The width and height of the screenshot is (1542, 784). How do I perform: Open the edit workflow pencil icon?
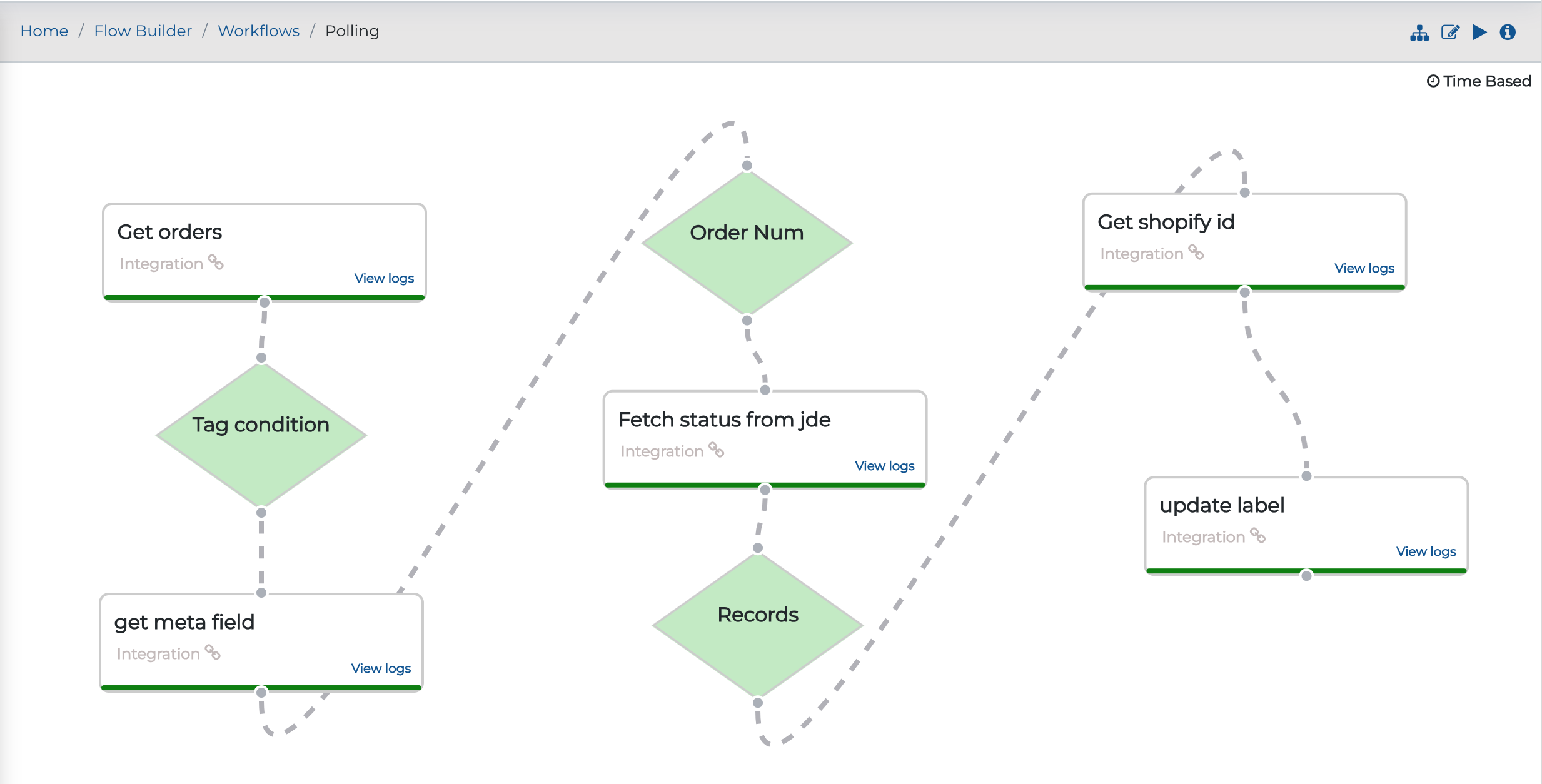point(1450,33)
